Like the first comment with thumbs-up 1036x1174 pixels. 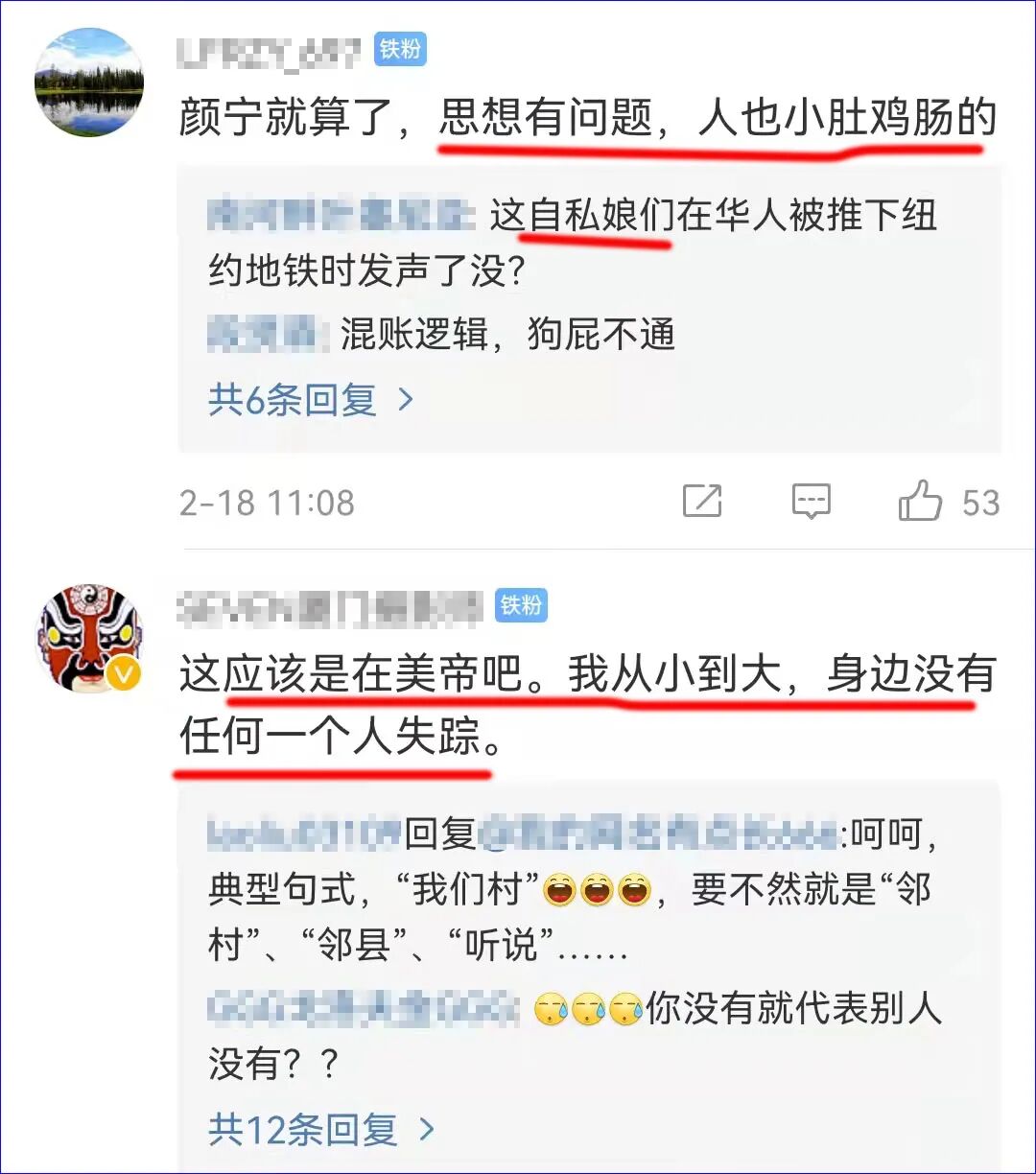(920, 501)
